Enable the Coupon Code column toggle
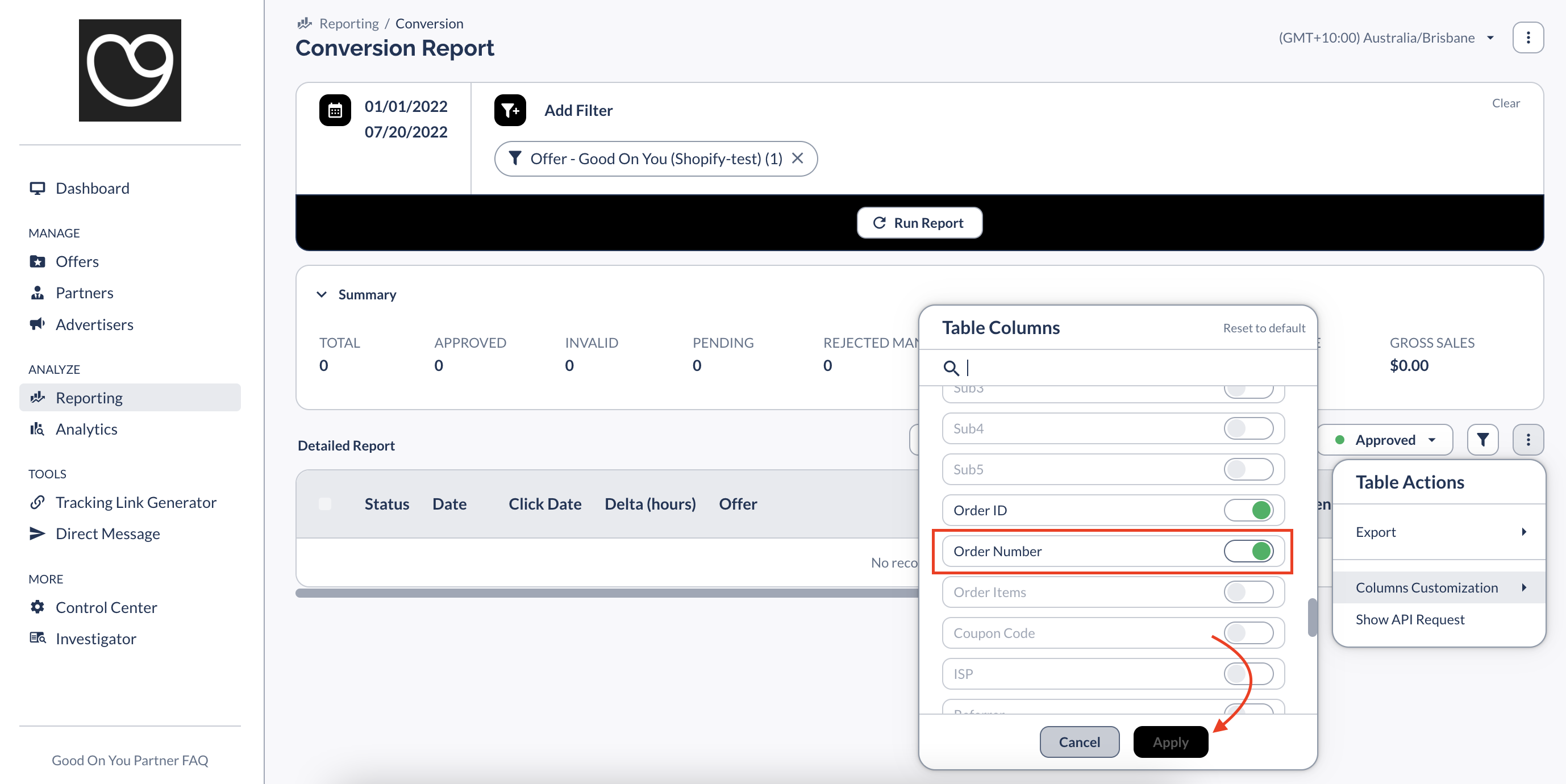 (1248, 633)
